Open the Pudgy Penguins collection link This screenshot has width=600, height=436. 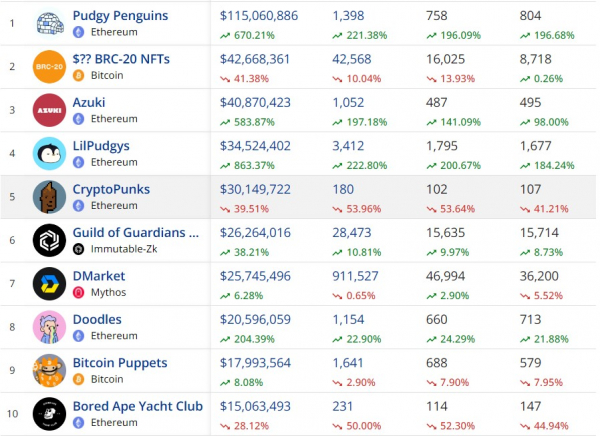click(120, 16)
